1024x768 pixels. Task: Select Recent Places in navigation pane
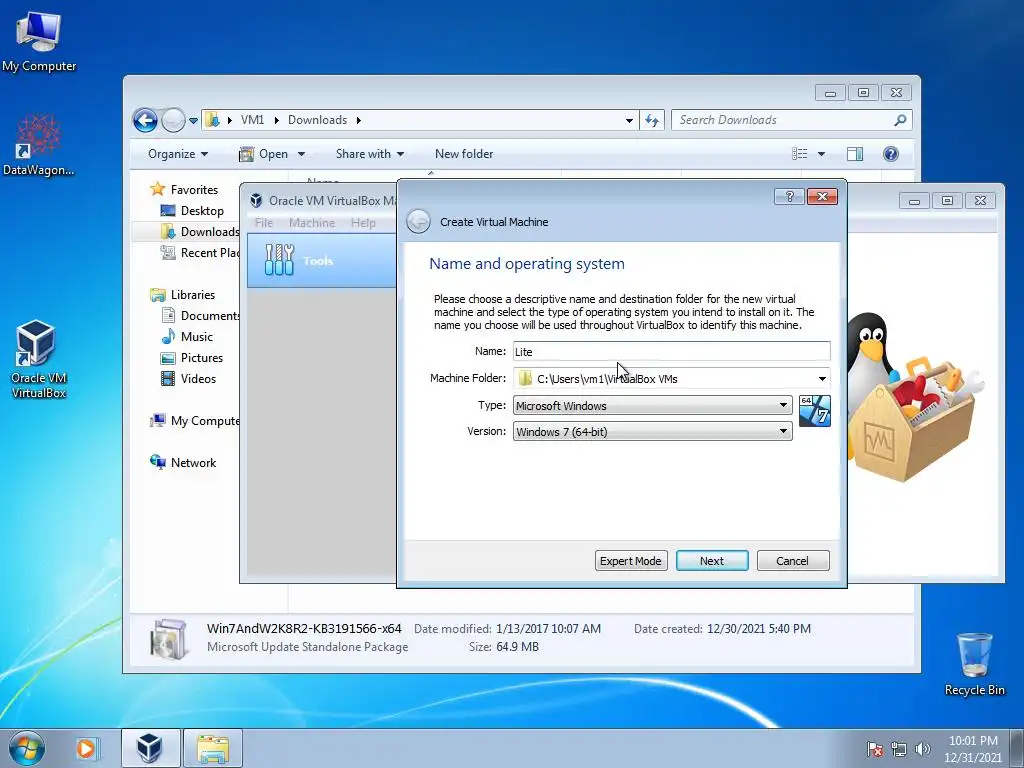click(x=200, y=253)
